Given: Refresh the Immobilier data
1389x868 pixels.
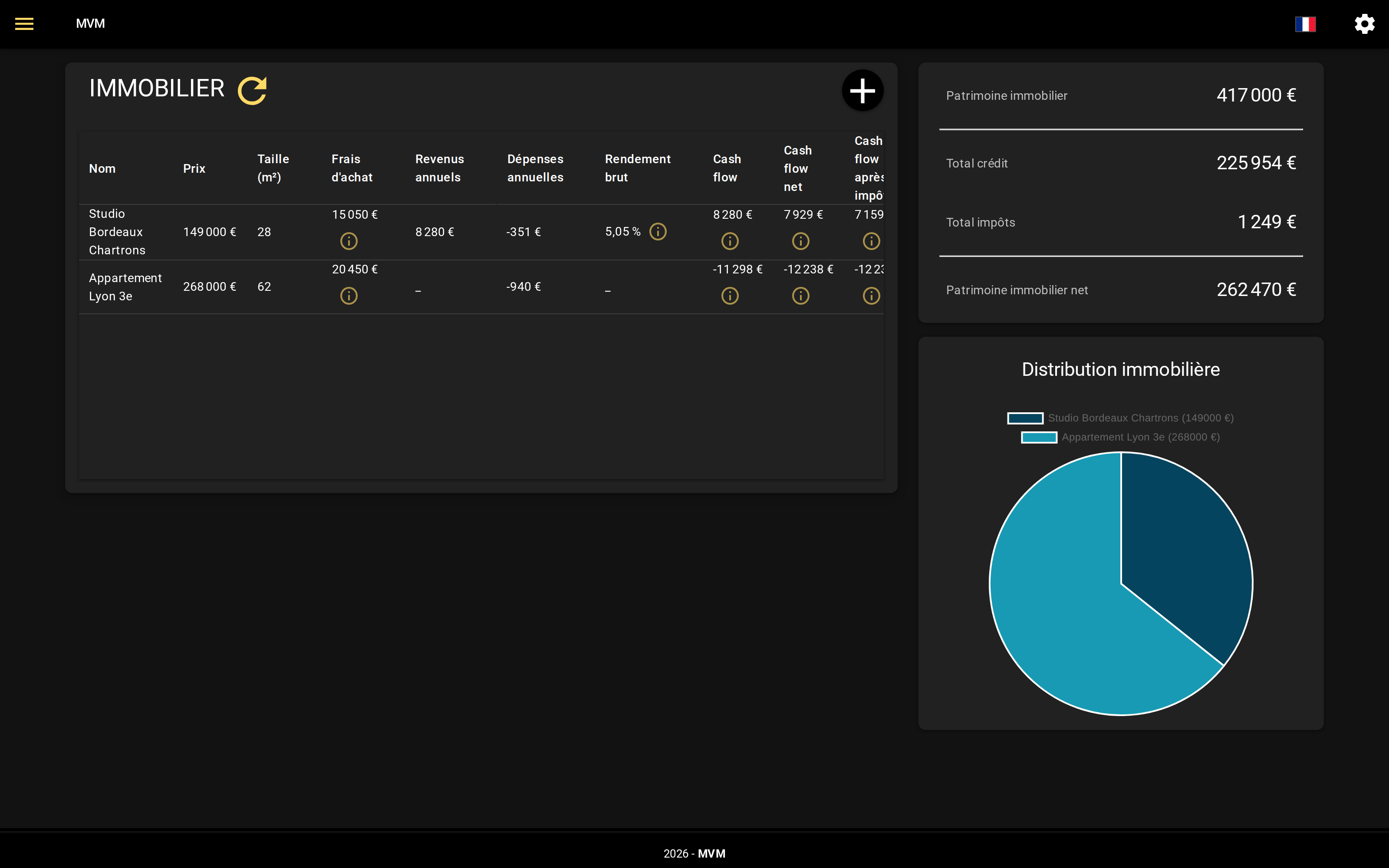Looking at the screenshot, I should (x=252, y=91).
